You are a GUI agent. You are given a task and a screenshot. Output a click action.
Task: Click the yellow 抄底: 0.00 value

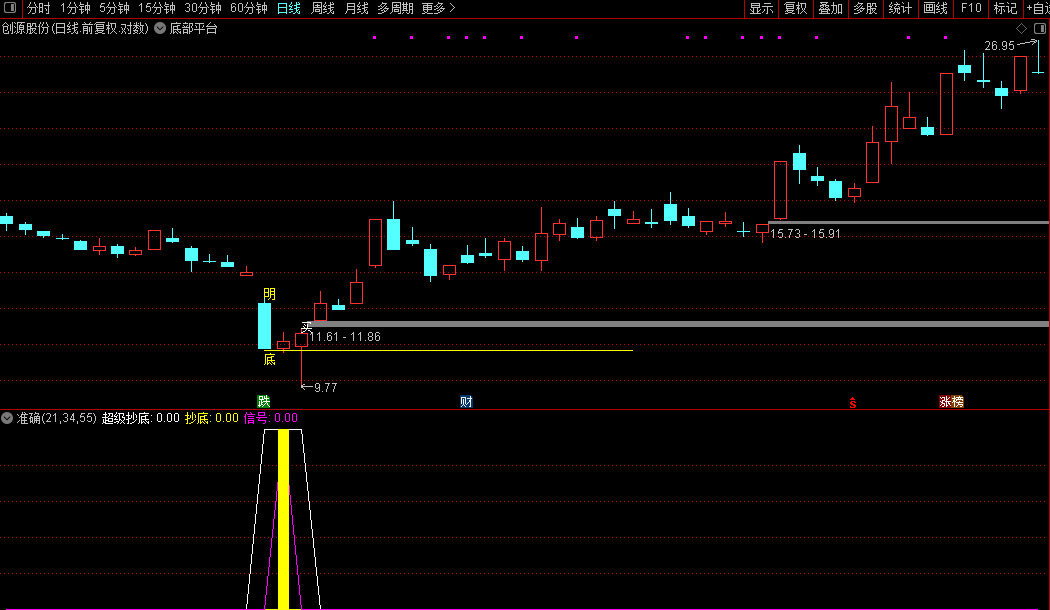point(212,418)
